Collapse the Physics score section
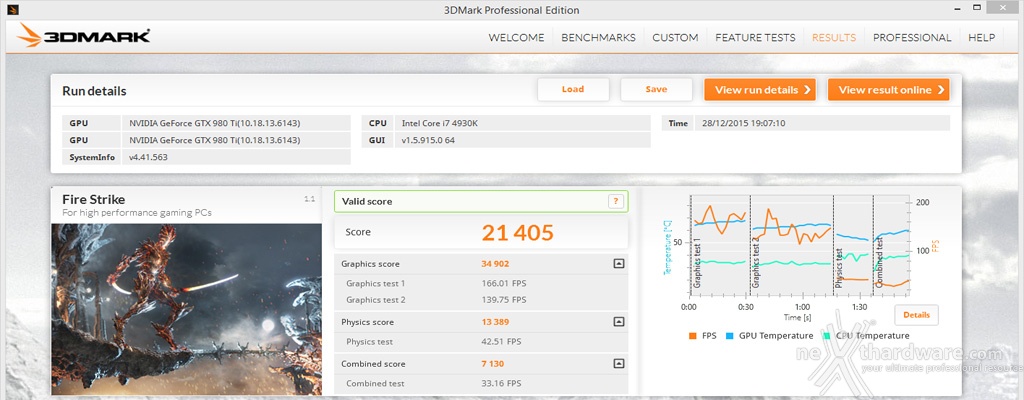The width and height of the screenshot is (1024, 400). (x=618, y=322)
